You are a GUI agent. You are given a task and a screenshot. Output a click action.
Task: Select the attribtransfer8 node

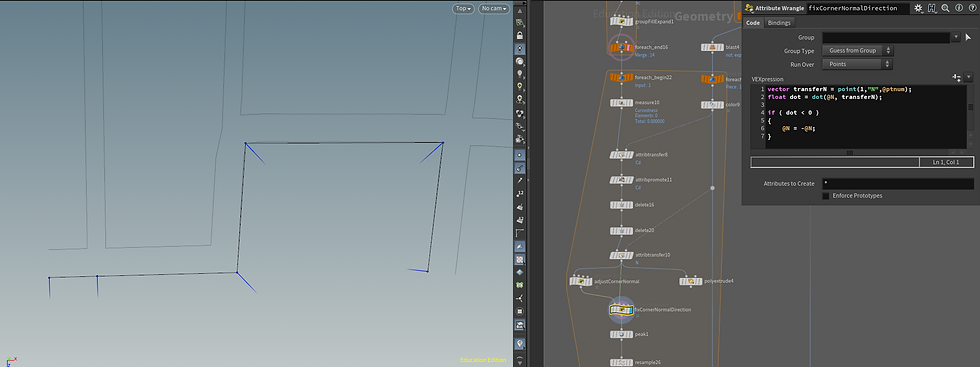click(x=621, y=154)
